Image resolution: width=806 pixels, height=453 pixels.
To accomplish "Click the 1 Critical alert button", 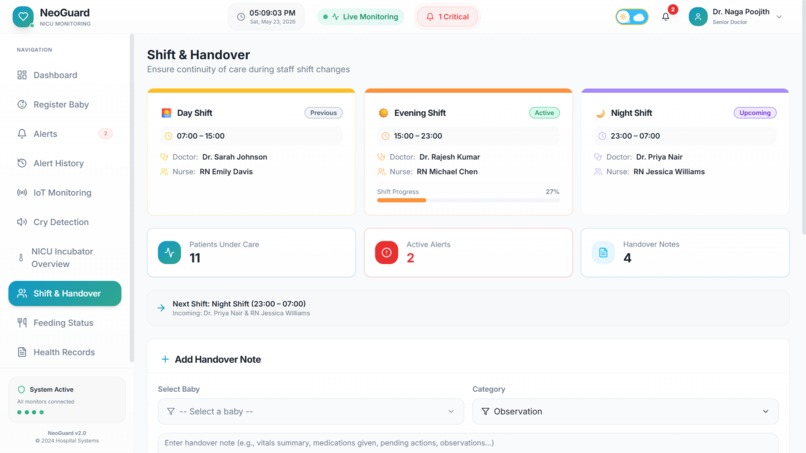I will point(447,17).
